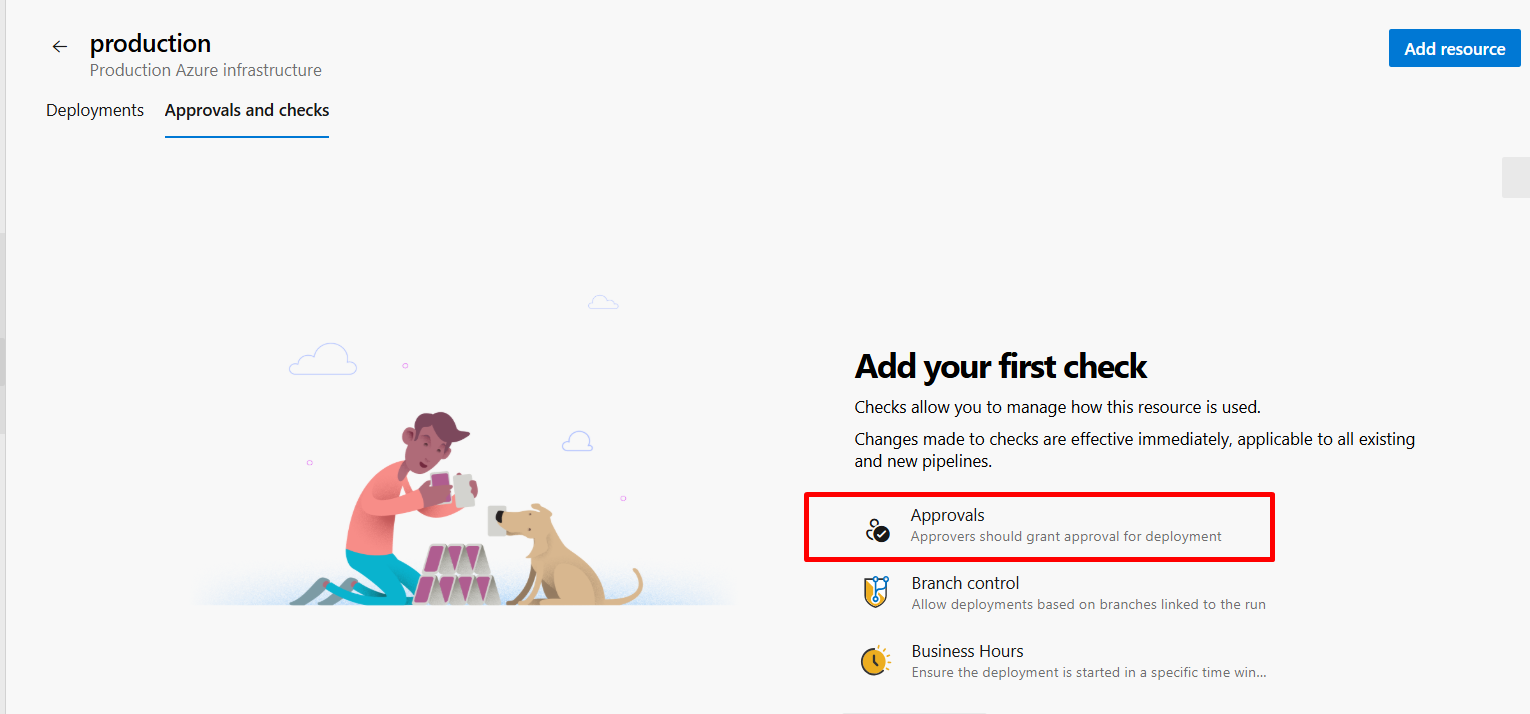Click the Add your first check heading
This screenshot has width=1530, height=714.
pos(1000,367)
